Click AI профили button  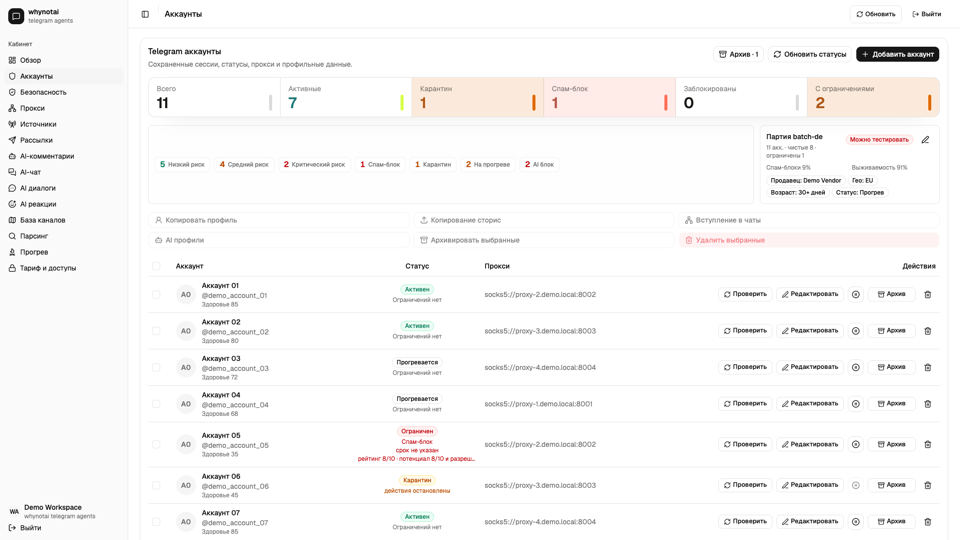tap(279, 240)
